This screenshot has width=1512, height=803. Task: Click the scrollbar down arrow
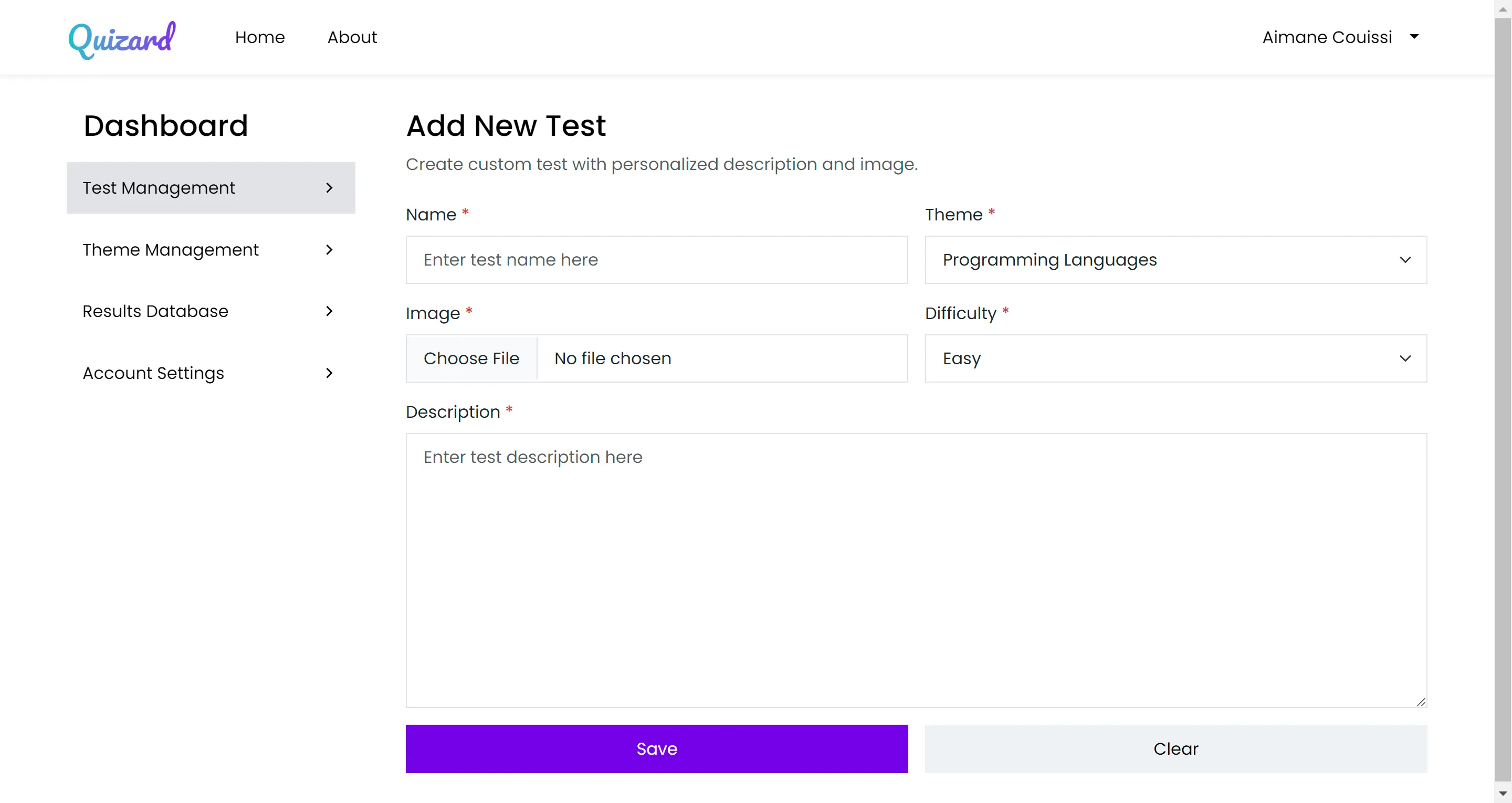click(1503, 794)
